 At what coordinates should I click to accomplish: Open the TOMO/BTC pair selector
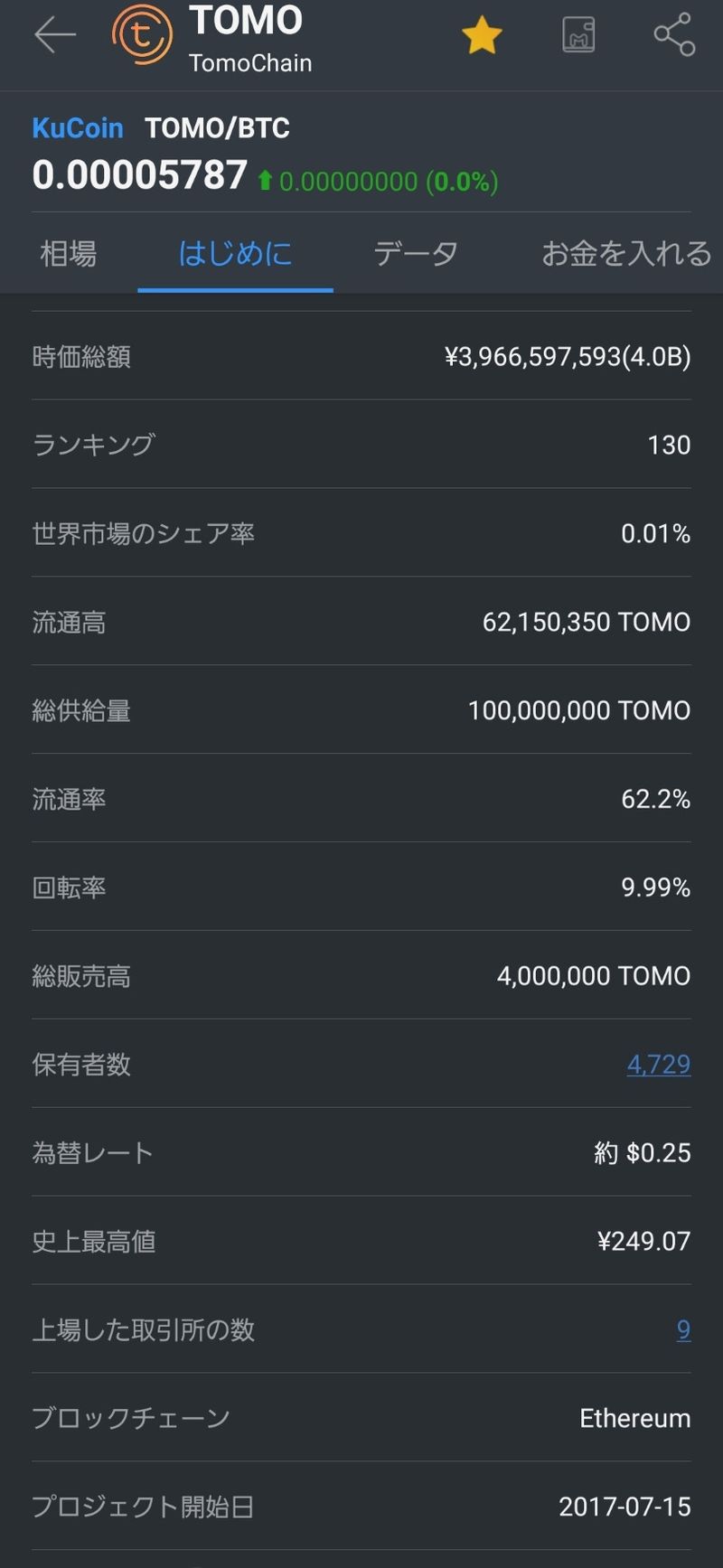point(217,128)
